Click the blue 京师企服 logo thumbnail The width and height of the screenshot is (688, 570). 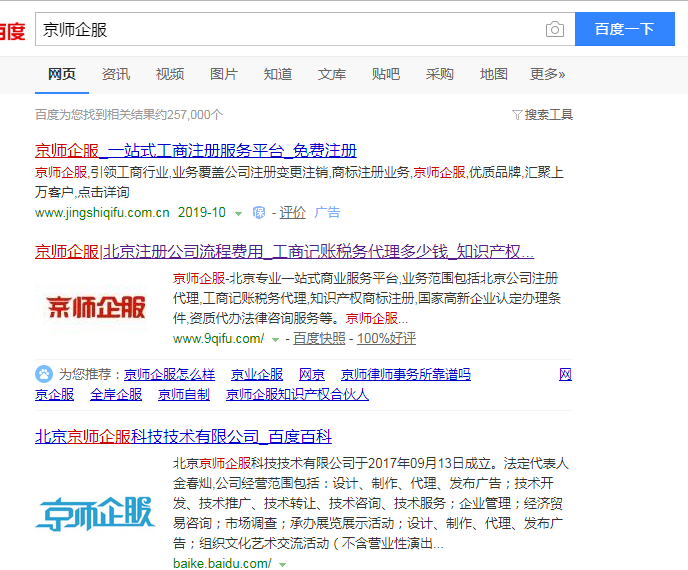[x=96, y=513]
